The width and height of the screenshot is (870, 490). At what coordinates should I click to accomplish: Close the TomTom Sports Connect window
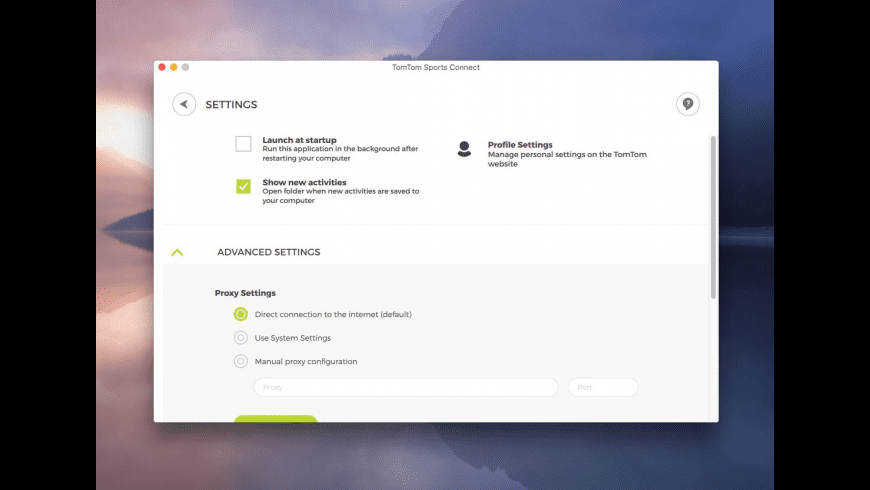coord(162,67)
